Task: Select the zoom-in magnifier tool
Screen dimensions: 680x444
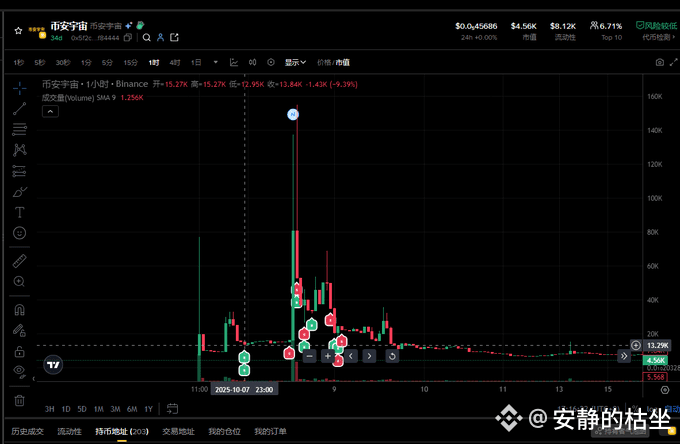Action: point(20,281)
